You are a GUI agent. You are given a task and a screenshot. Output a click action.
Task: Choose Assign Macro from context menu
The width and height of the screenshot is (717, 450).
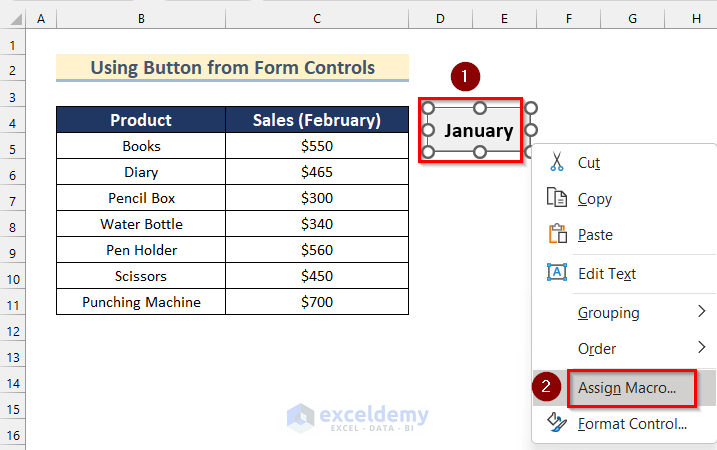point(627,387)
